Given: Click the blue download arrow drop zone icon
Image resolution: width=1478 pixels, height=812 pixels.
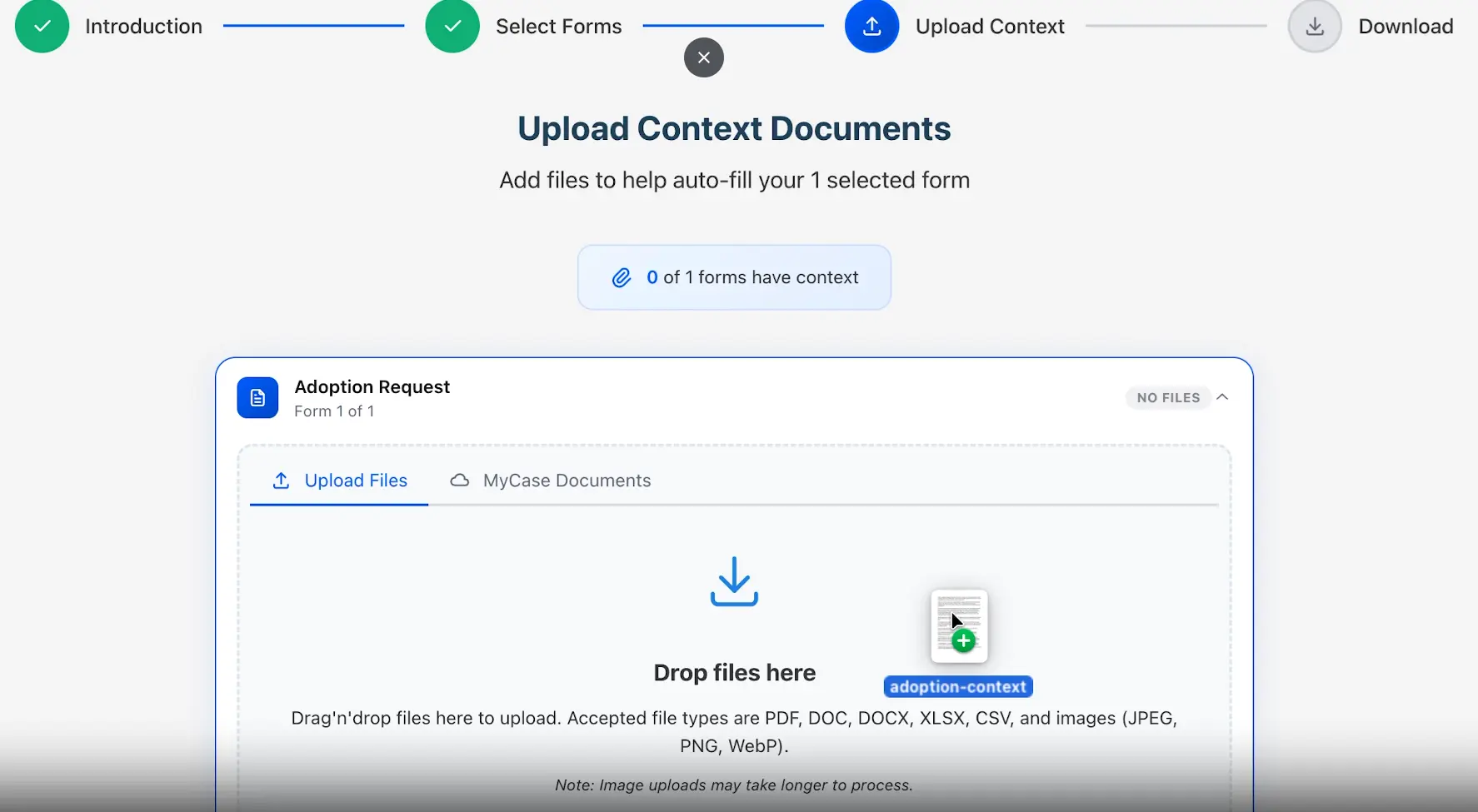Looking at the screenshot, I should pyautogui.click(x=734, y=581).
